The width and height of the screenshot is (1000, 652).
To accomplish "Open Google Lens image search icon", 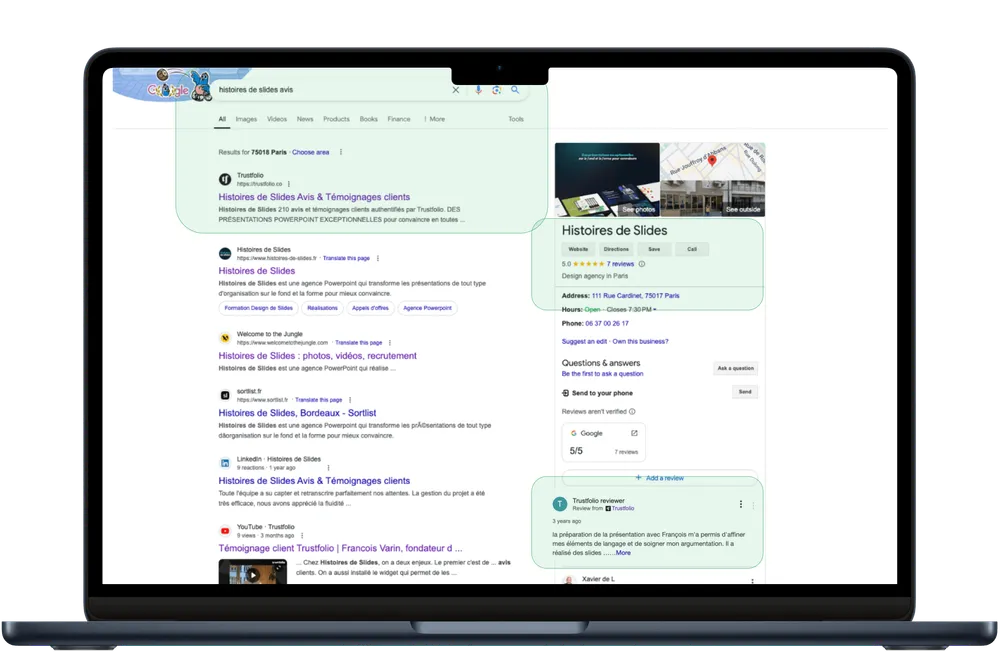I will (497, 90).
